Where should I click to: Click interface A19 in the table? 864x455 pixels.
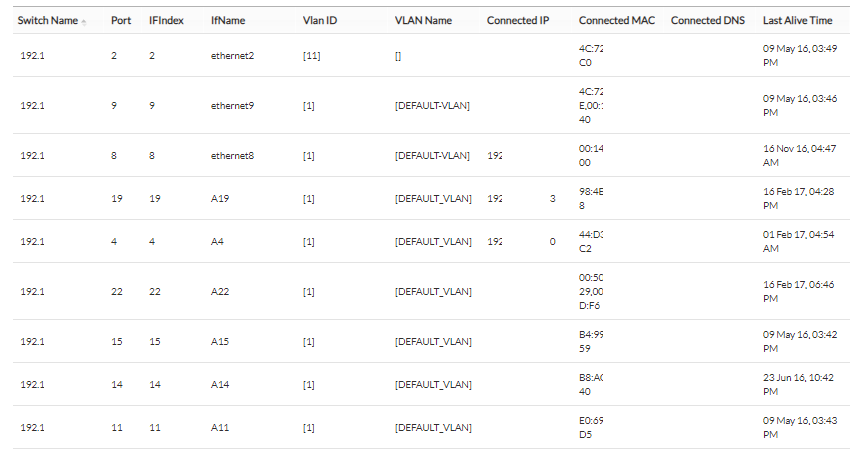point(220,199)
